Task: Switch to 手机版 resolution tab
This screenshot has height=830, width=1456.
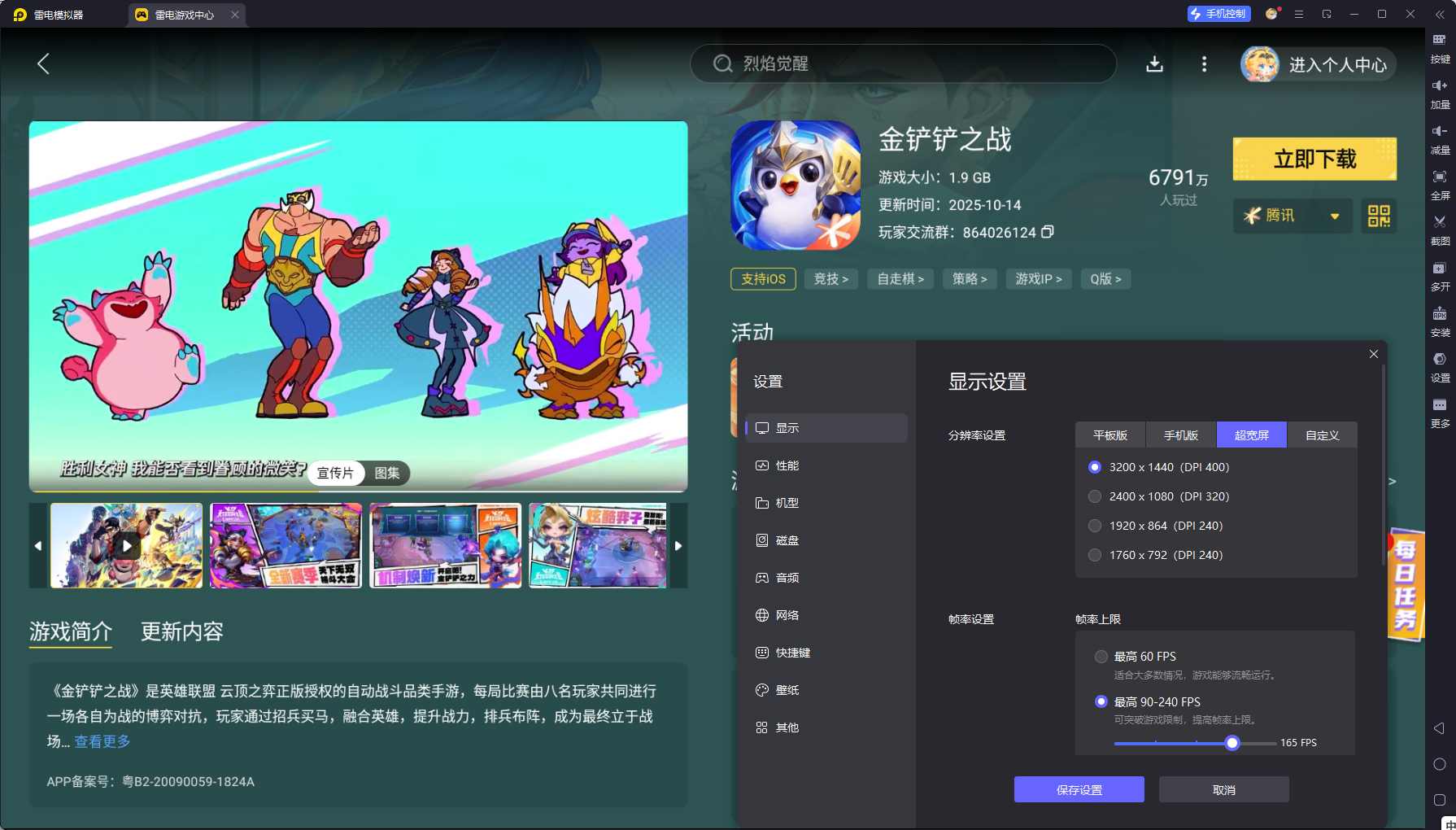Action: 1181,435
